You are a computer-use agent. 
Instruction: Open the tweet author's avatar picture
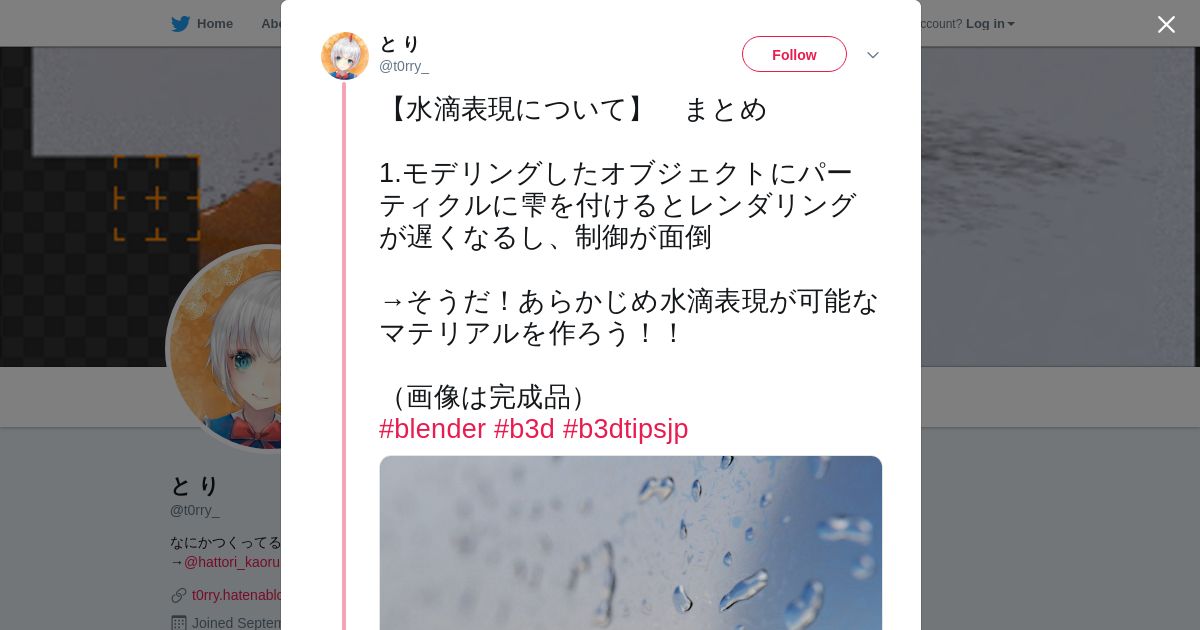[x=345, y=56]
